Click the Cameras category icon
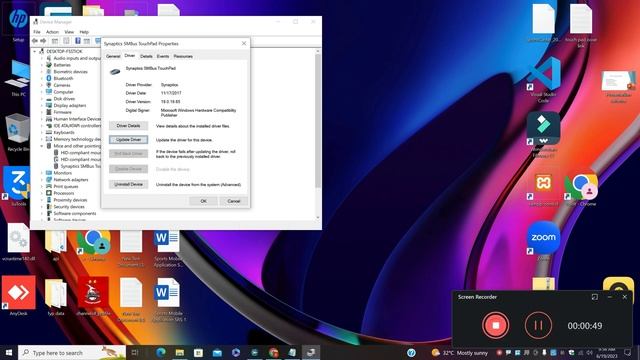 point(49,85)
